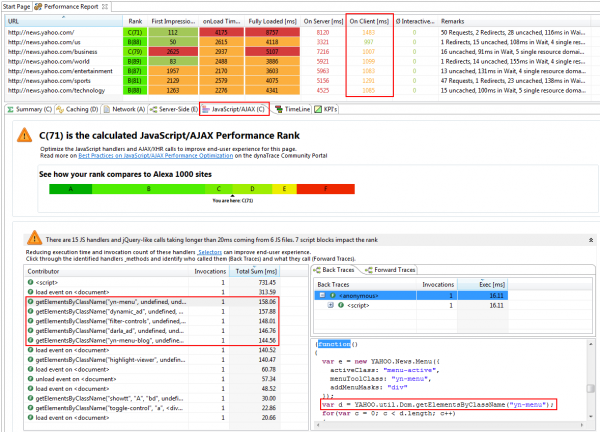600x432 pixels.
Task: Select the http://news.yahoo.com/ row
Action: coord(298,33)
